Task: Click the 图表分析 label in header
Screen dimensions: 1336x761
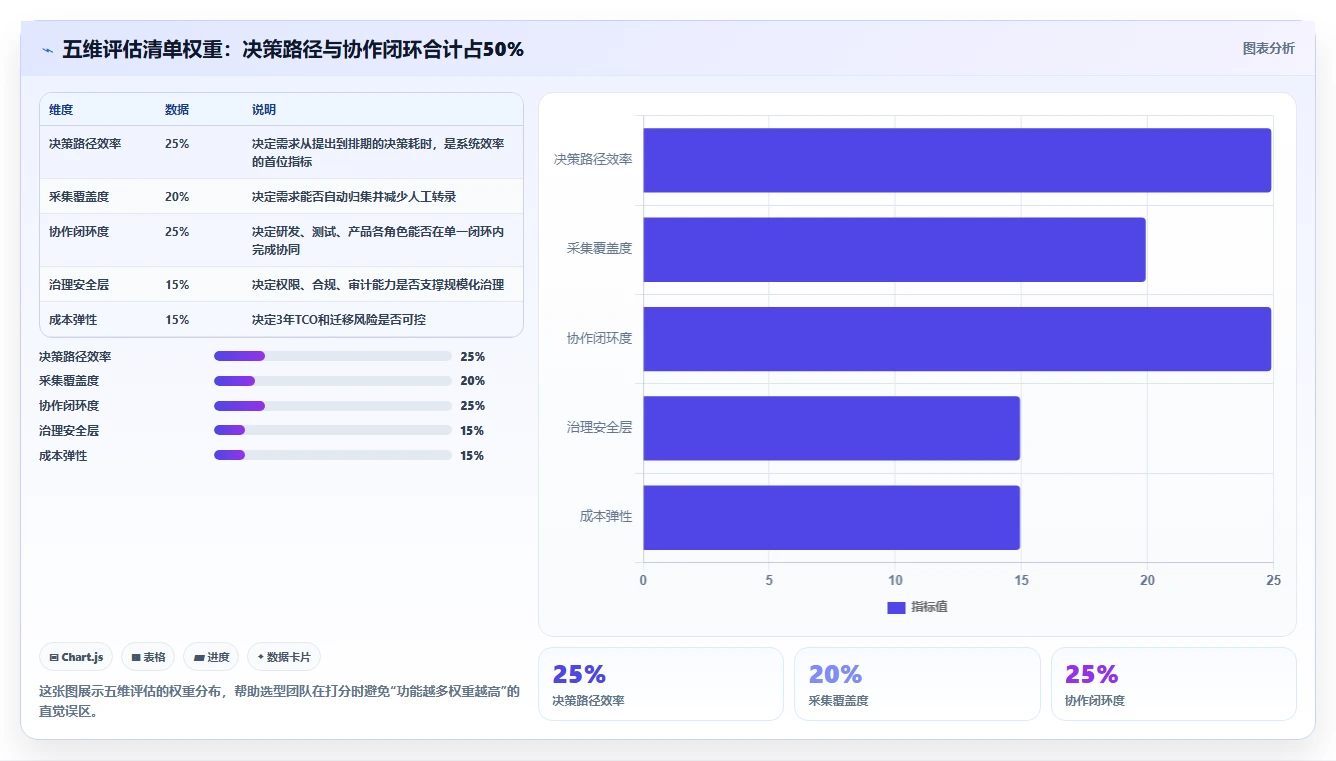Action: click(1268, 48)
